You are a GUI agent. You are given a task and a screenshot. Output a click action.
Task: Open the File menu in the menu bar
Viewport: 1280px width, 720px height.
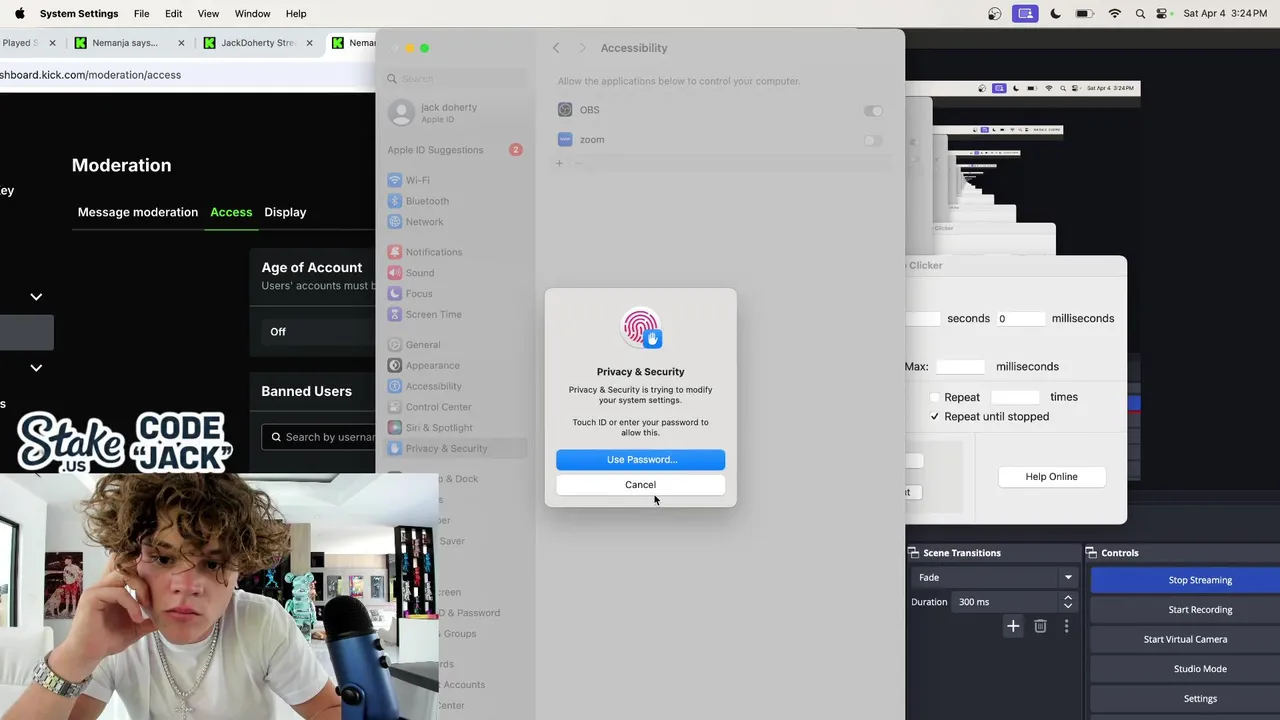[142, 14]
